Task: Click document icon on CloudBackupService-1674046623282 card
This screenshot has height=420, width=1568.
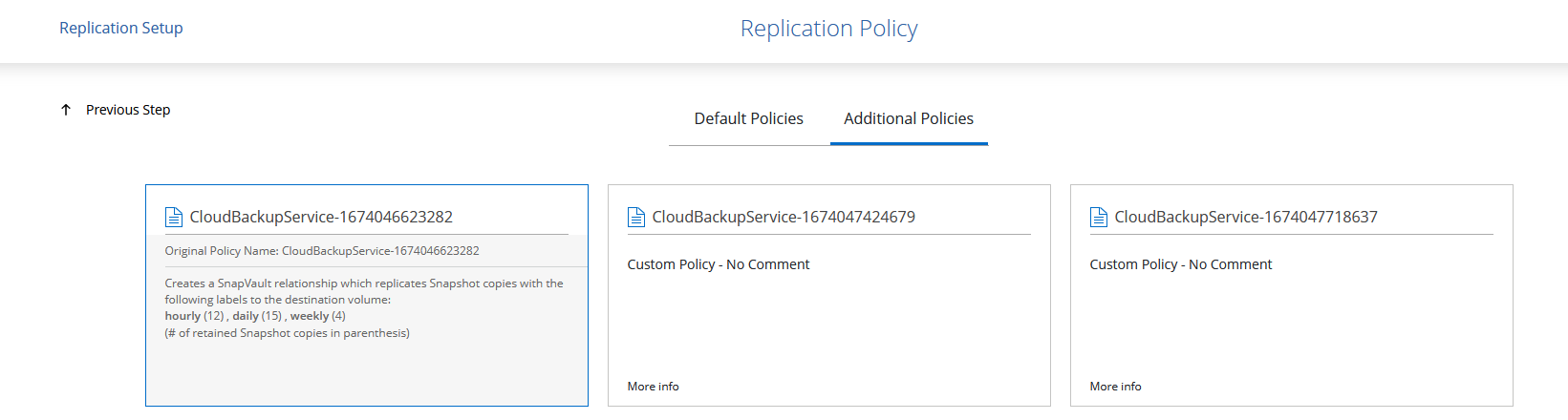Action: (174, 218)
